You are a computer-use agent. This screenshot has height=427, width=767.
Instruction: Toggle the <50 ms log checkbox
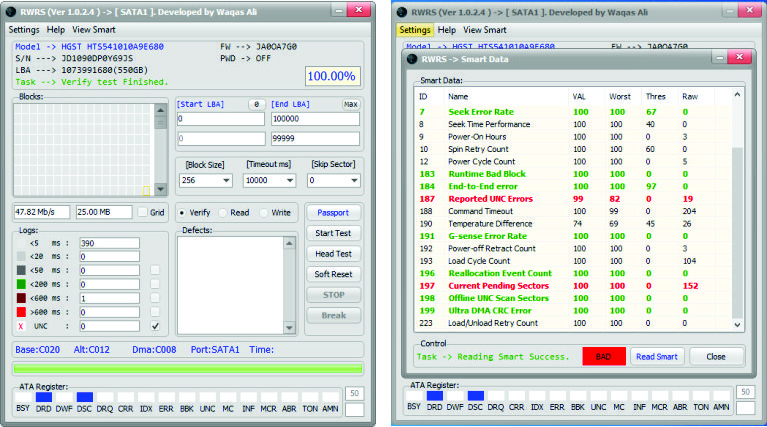(155, 270)
